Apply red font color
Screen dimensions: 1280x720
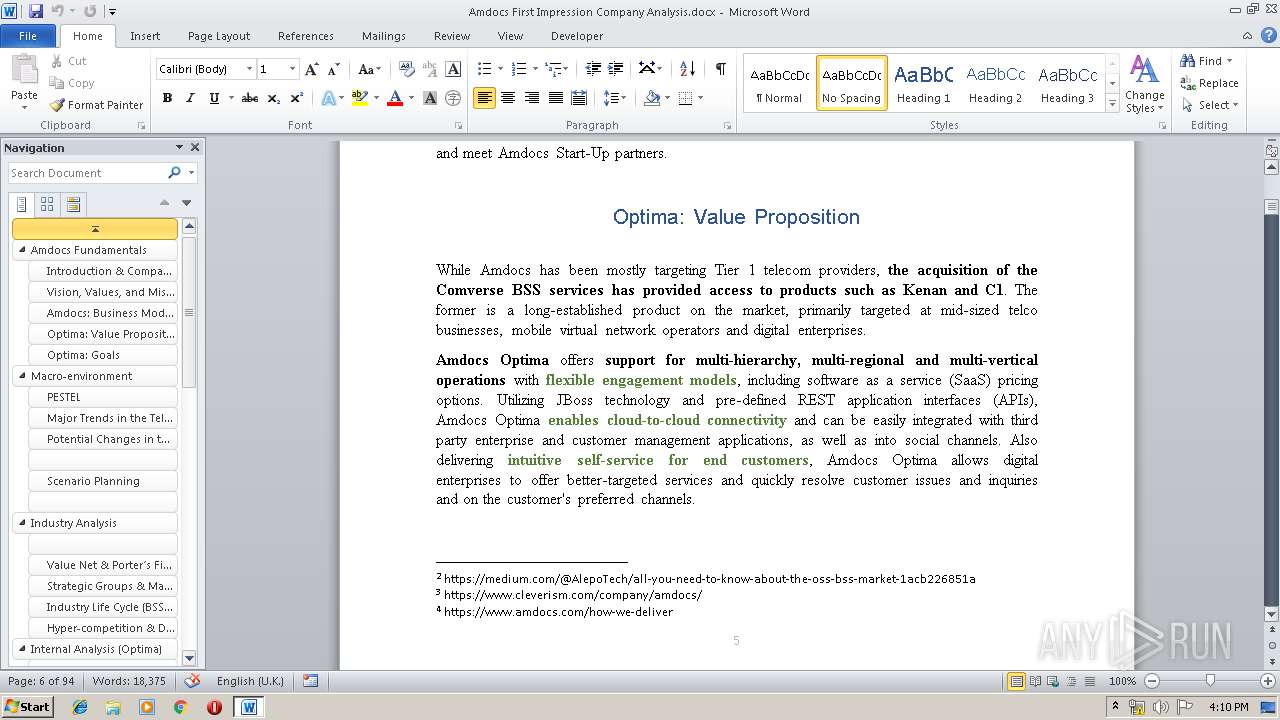click(395, 98)
